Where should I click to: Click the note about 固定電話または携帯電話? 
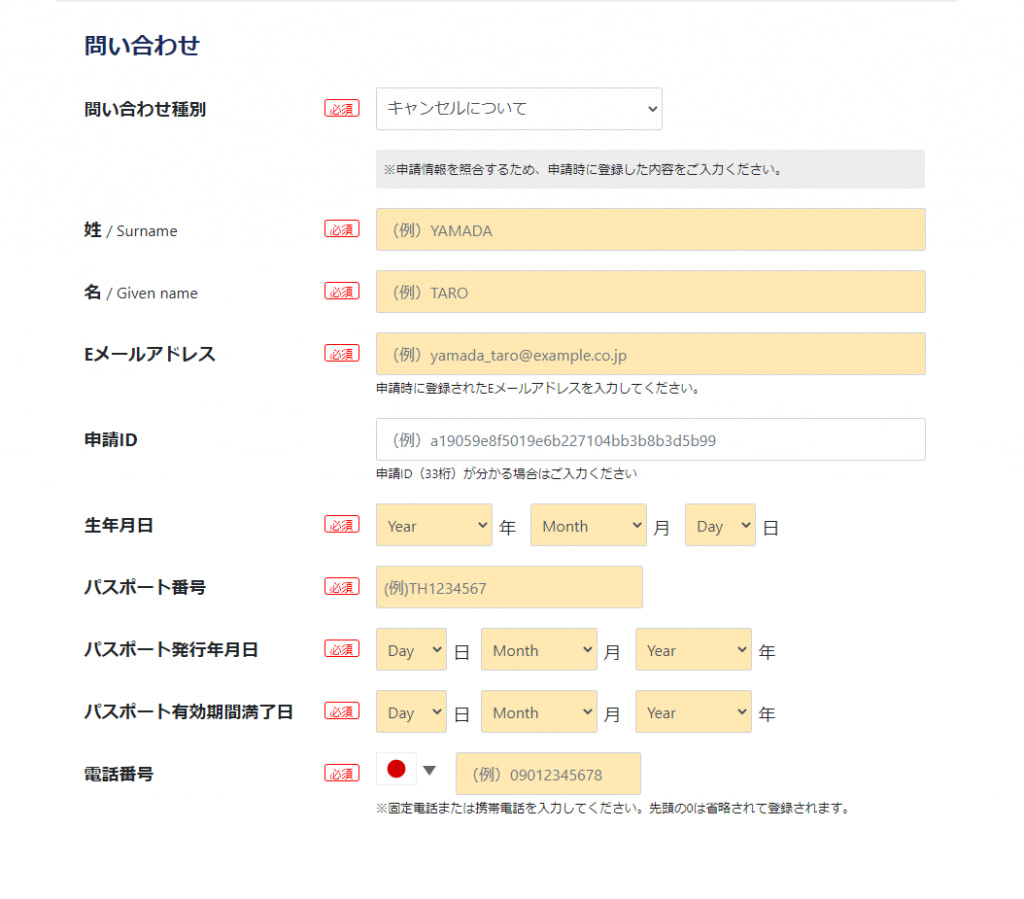pos(615,808)
